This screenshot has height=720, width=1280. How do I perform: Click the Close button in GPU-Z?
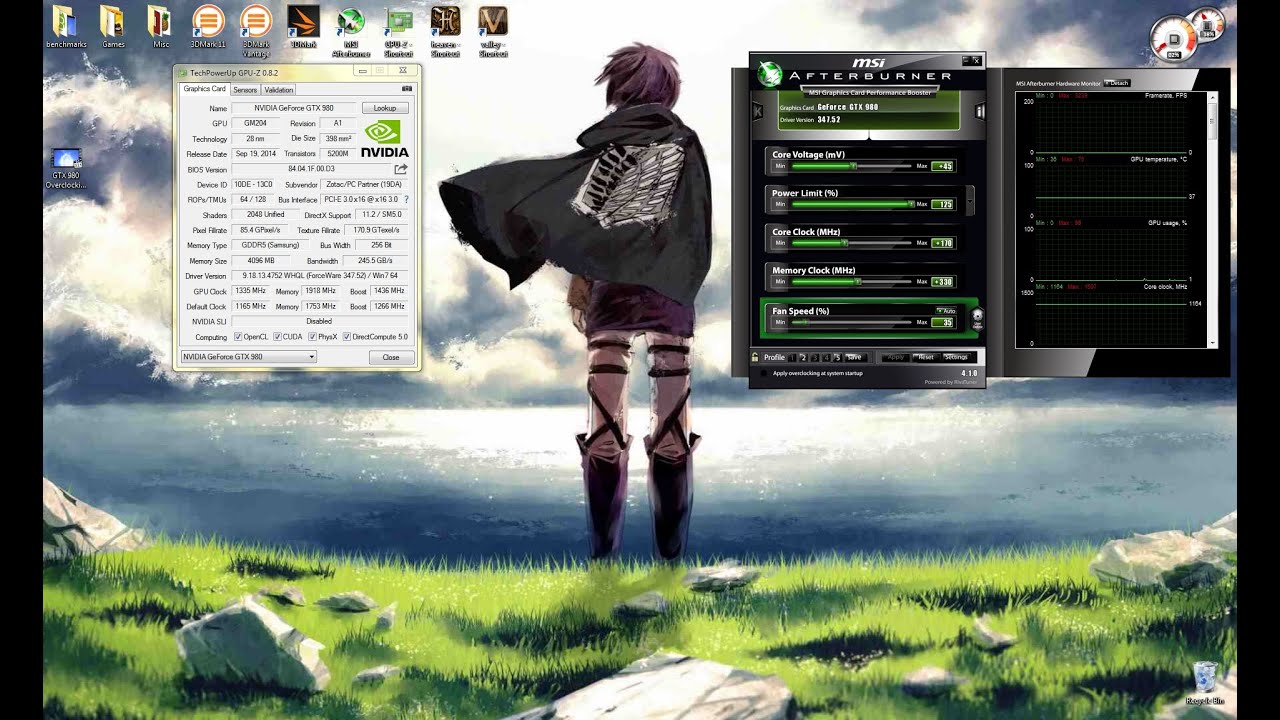pos(391,357)
